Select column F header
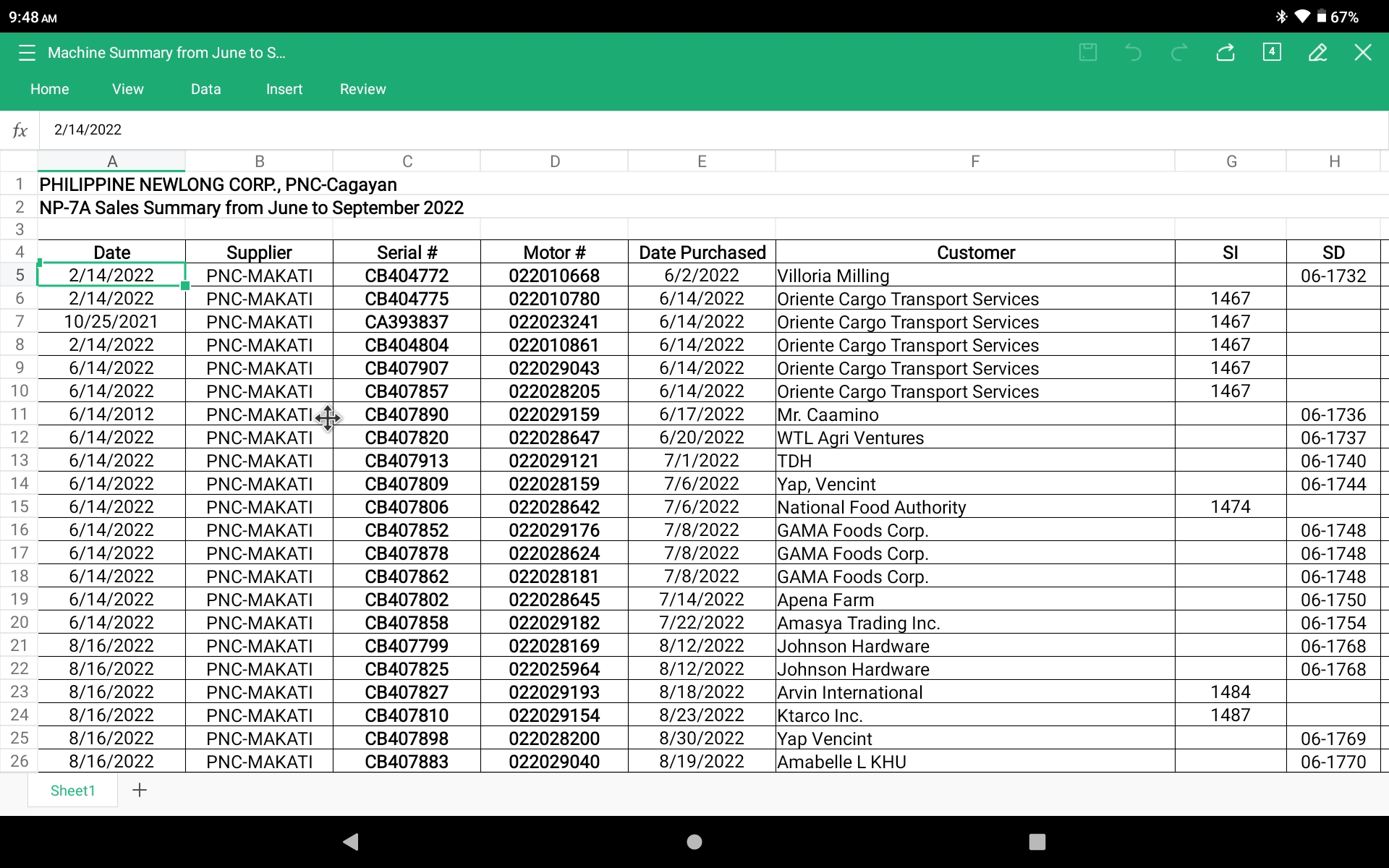The image size is (1389, 868). (x=974, y=161)
